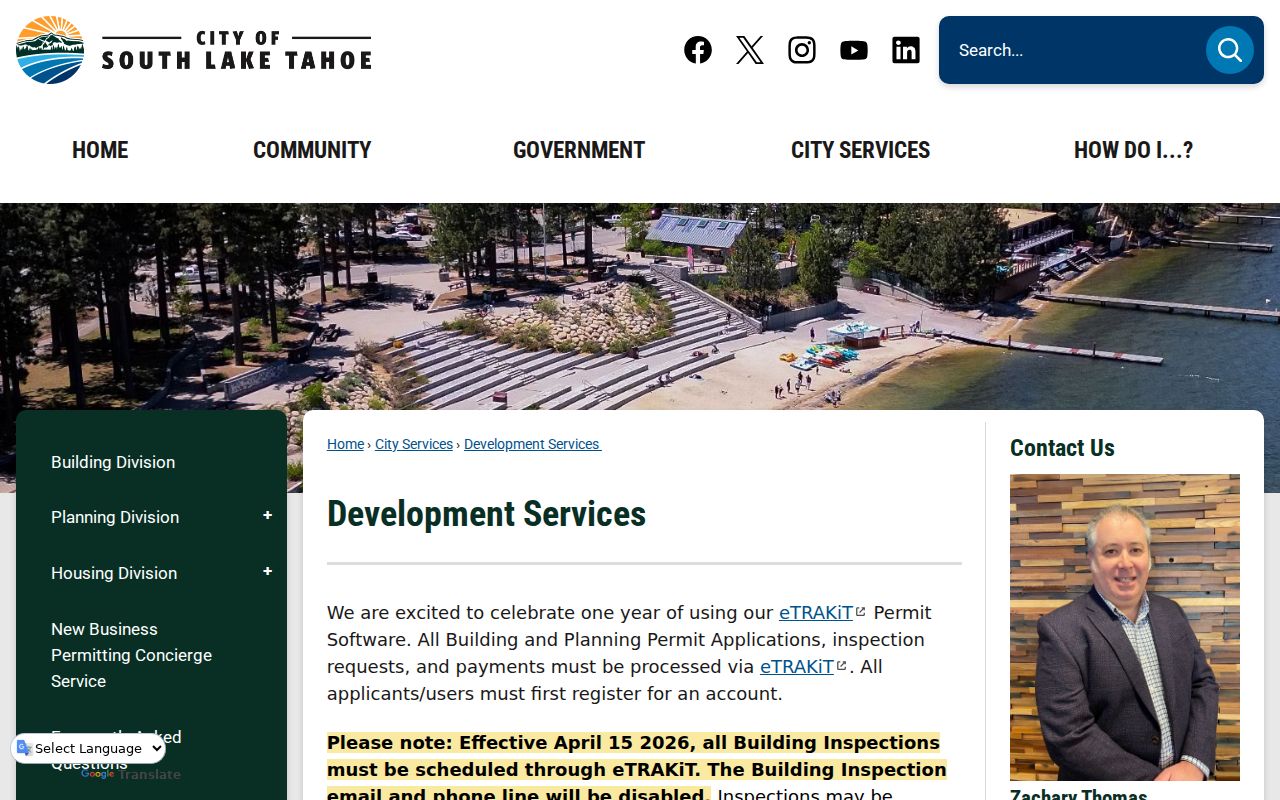Click the search magnifier button
Screen dimensions: 1280x800
coord(1229,50)
